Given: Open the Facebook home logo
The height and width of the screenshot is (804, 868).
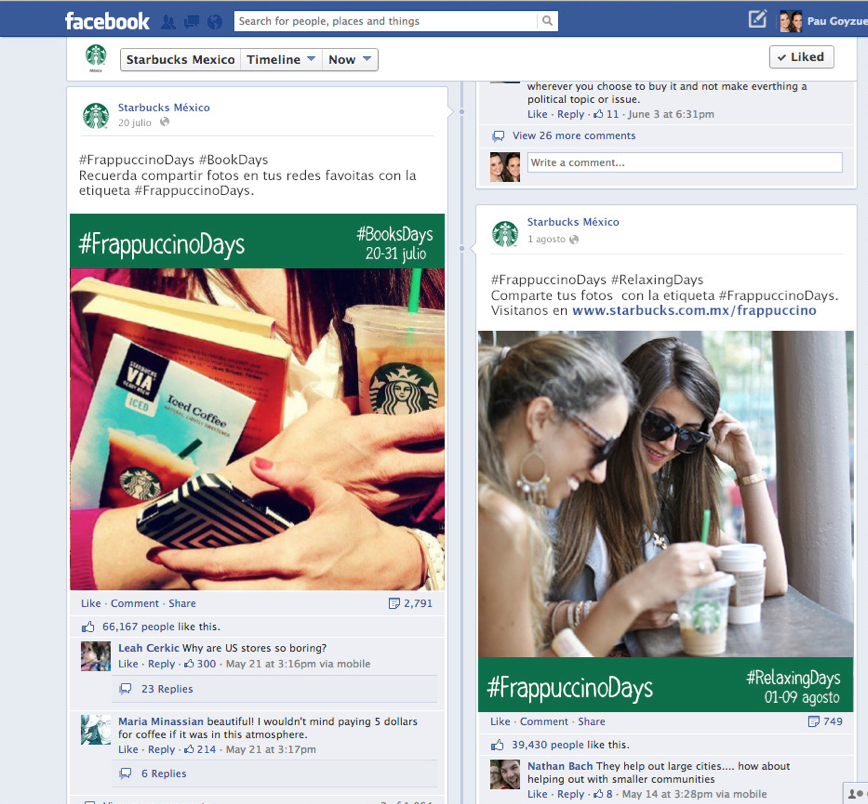Looking at the screenshot, I should pyautogui.click(x=107, y=21).
